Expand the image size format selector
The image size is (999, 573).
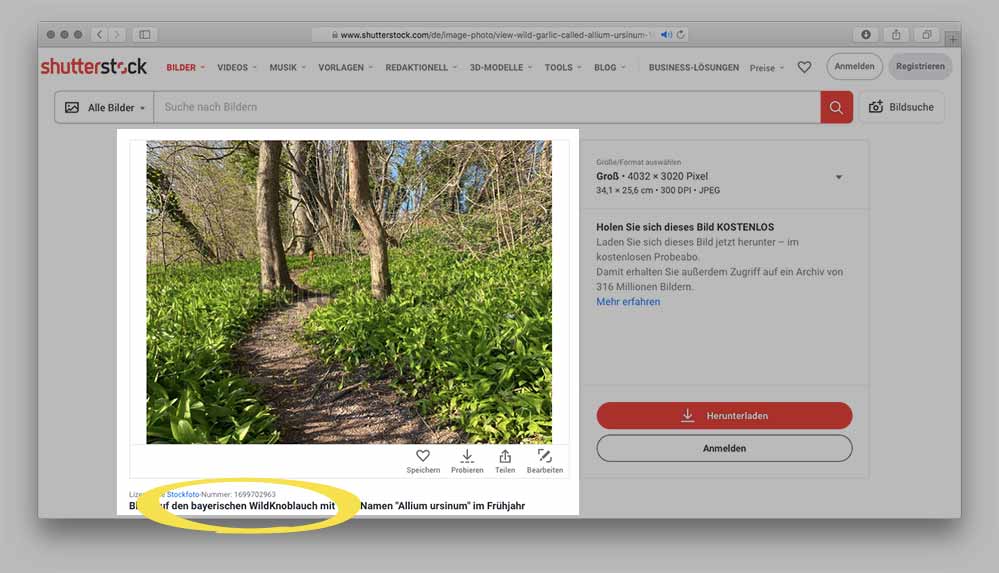pyautogui.click(x=838, y=177)
